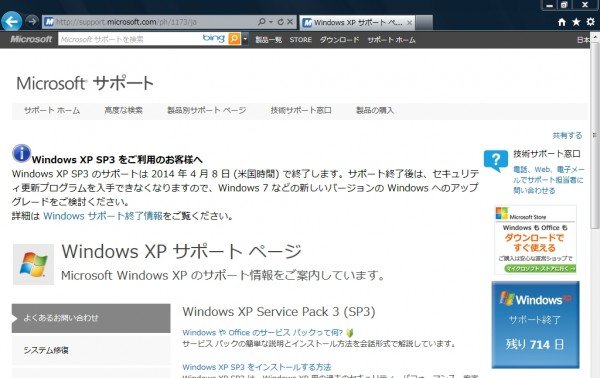Click the Microsoft logo in top bar
This screenshot has height=378, width=600.
[31, 39]
